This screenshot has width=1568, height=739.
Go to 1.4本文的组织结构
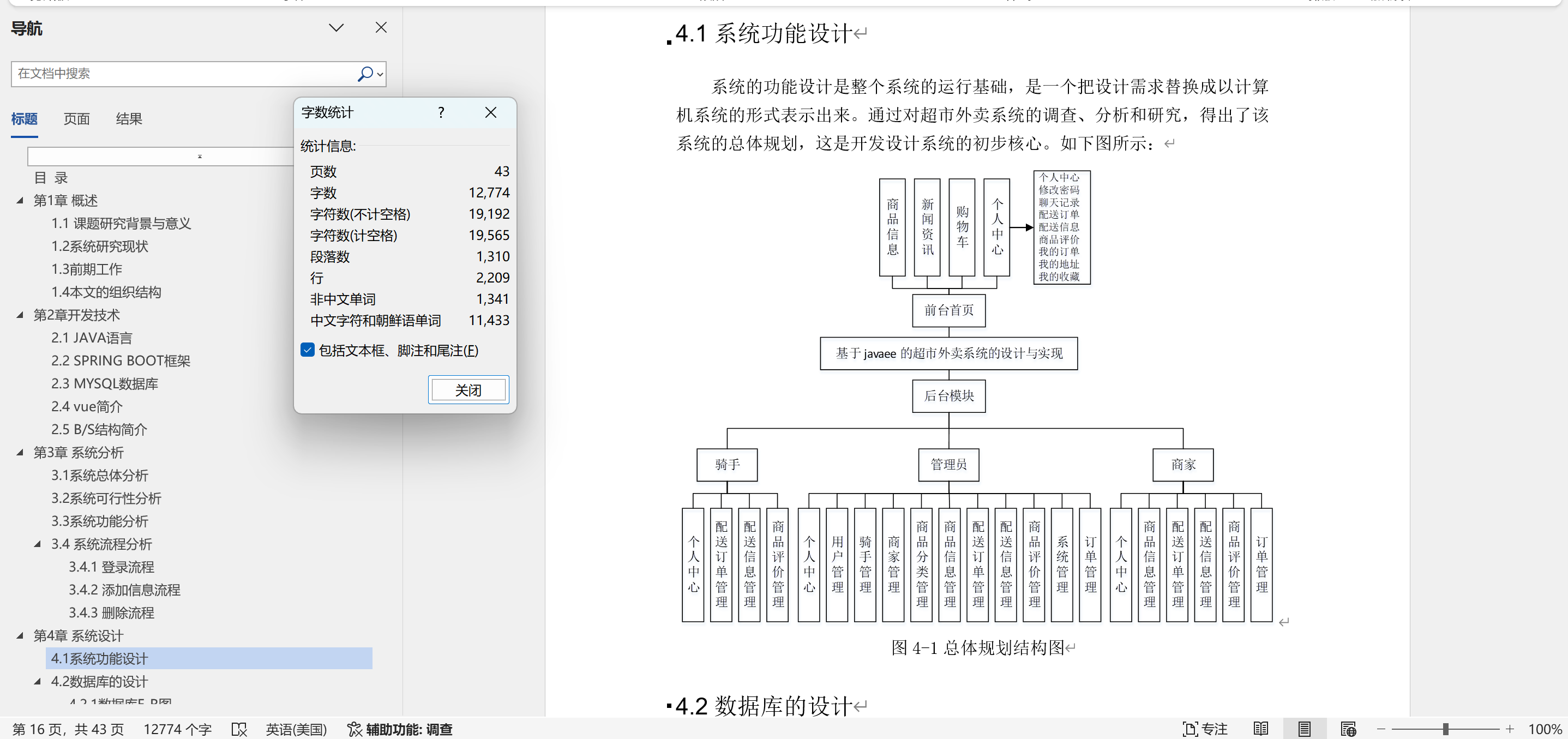coord(106,292)
